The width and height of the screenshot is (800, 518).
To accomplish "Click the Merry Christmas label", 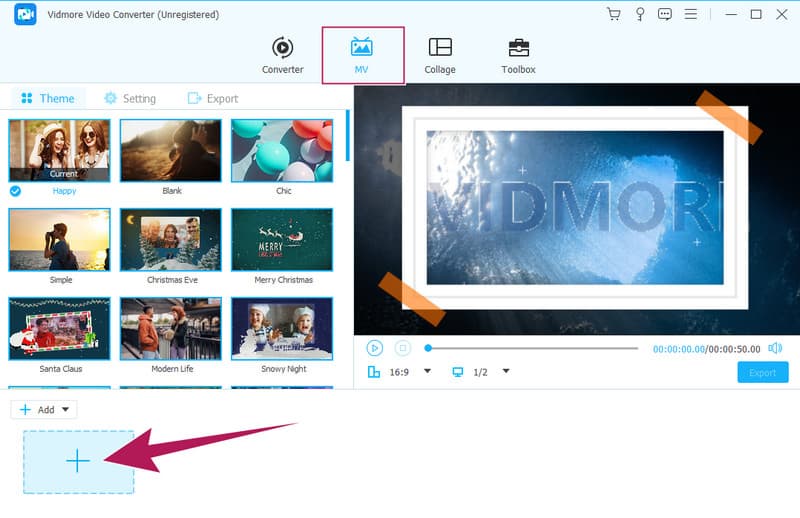I will [x=284, y=280].
